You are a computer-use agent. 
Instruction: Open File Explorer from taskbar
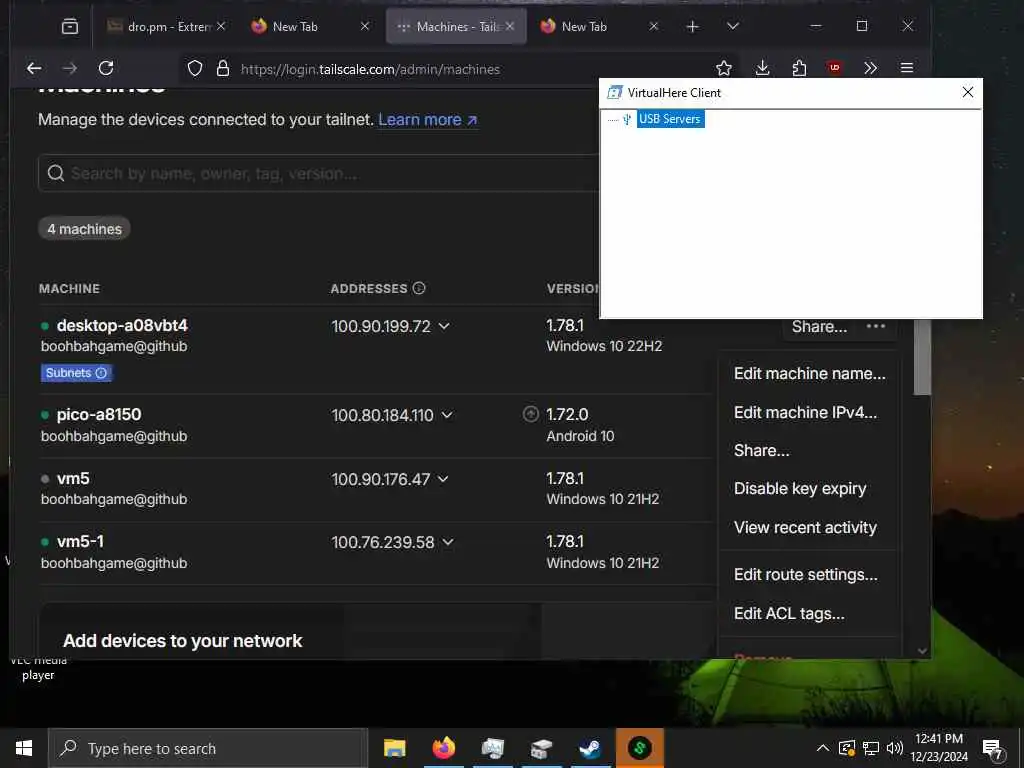pos(394,748)
